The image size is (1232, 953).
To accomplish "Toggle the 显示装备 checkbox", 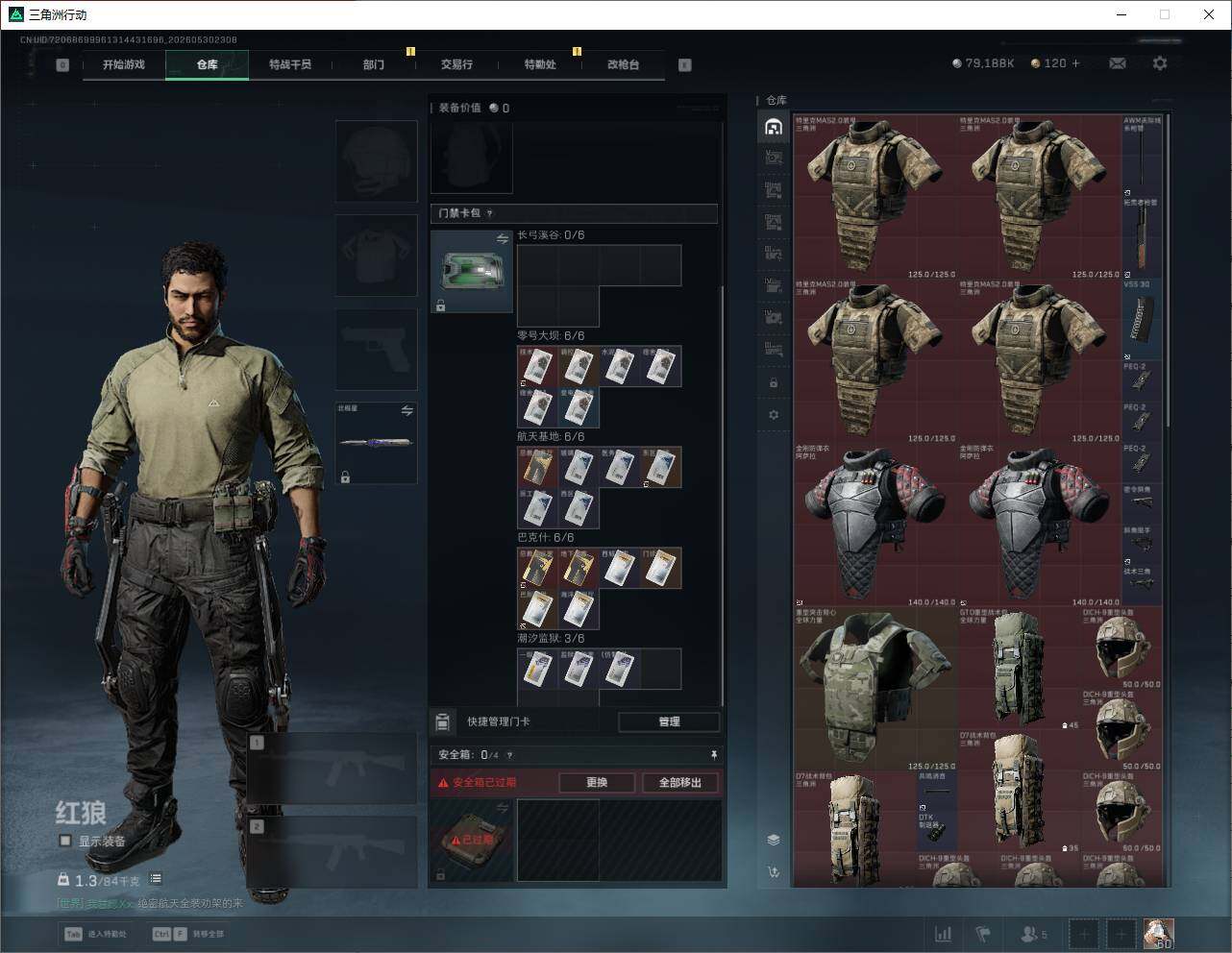I will [65, 841].
